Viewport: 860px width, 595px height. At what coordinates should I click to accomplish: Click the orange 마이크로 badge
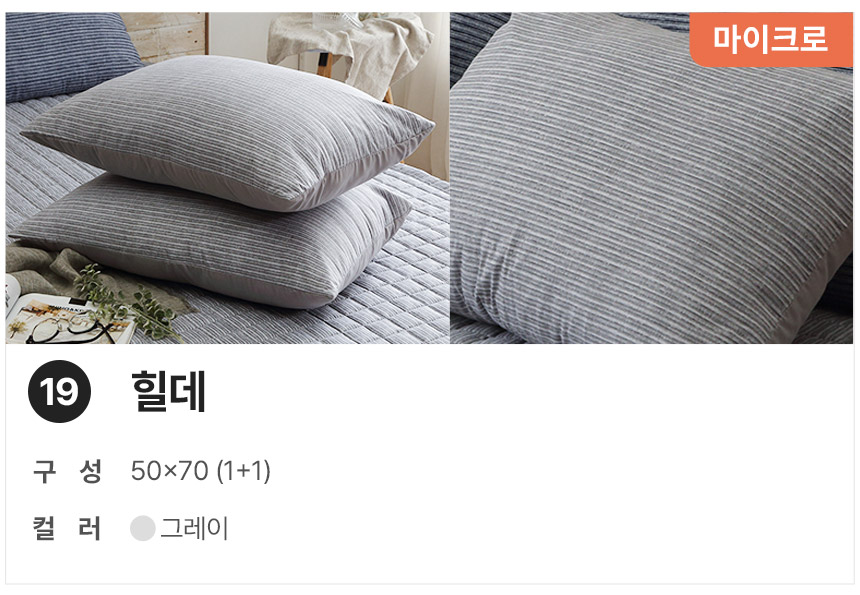point(771,39)
